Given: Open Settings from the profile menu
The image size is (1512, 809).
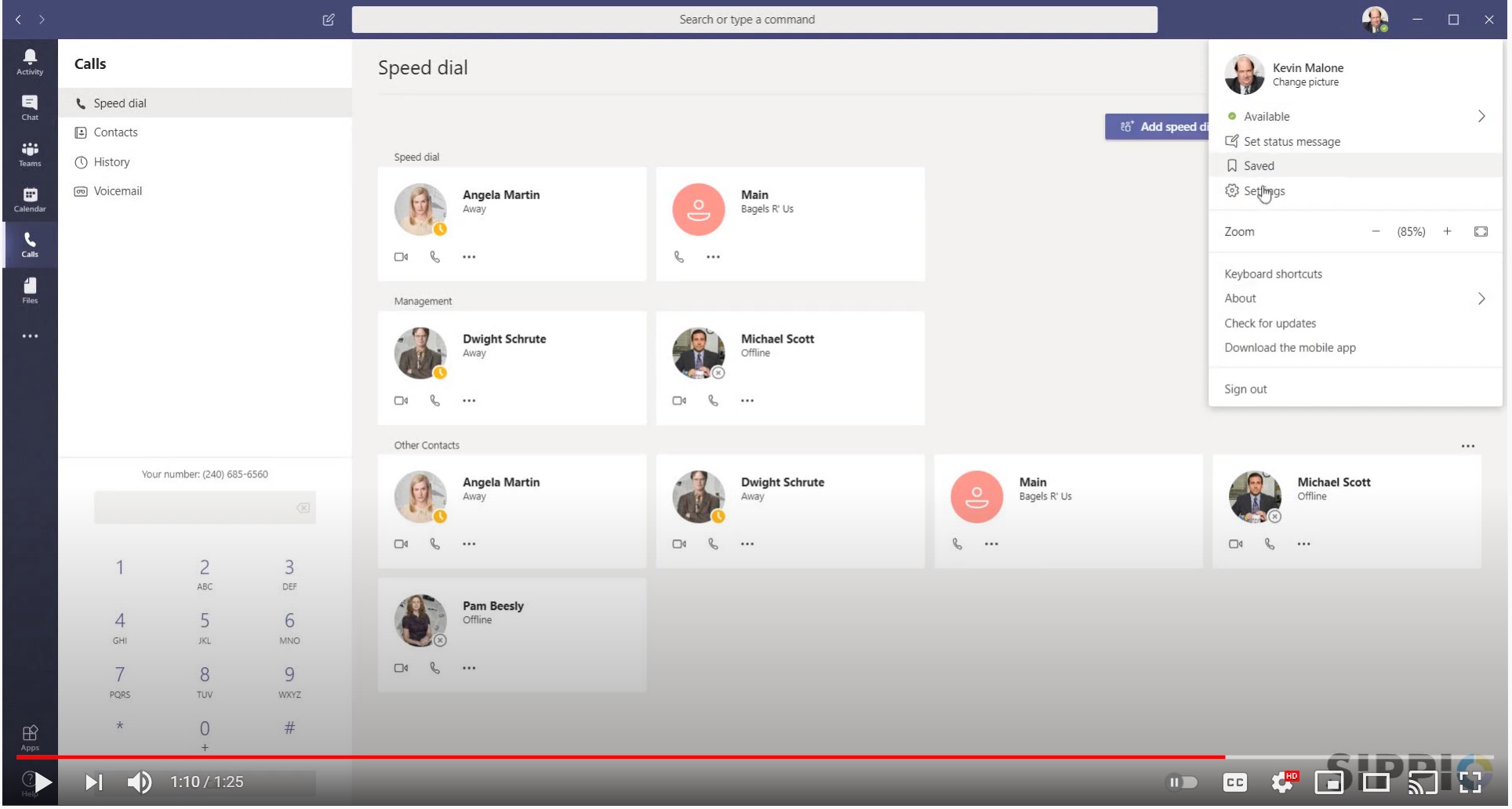Looking at the screenshot, I should click(x=1263, y=191).
